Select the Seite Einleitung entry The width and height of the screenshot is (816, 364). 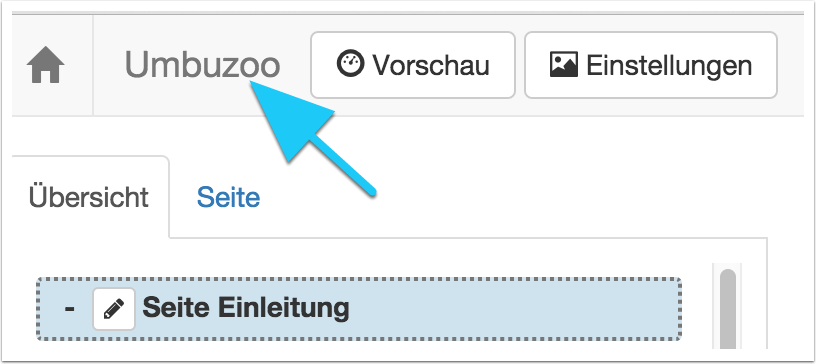359,309
